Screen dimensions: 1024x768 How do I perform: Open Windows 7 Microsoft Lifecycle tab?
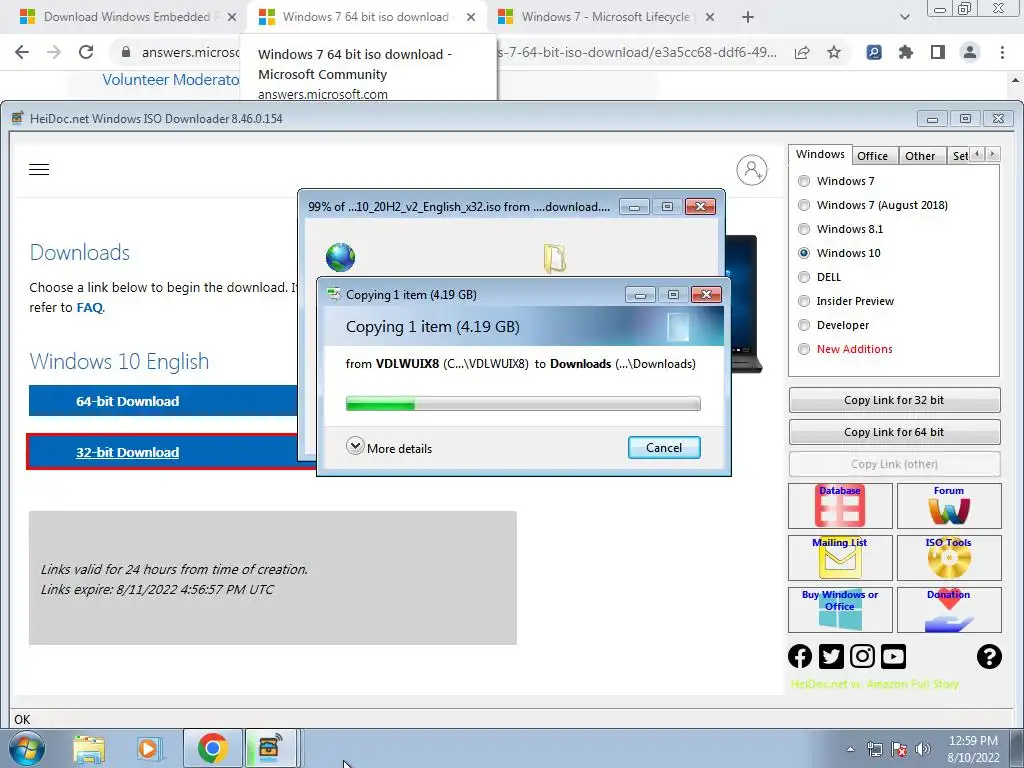[x=605, y=17]
